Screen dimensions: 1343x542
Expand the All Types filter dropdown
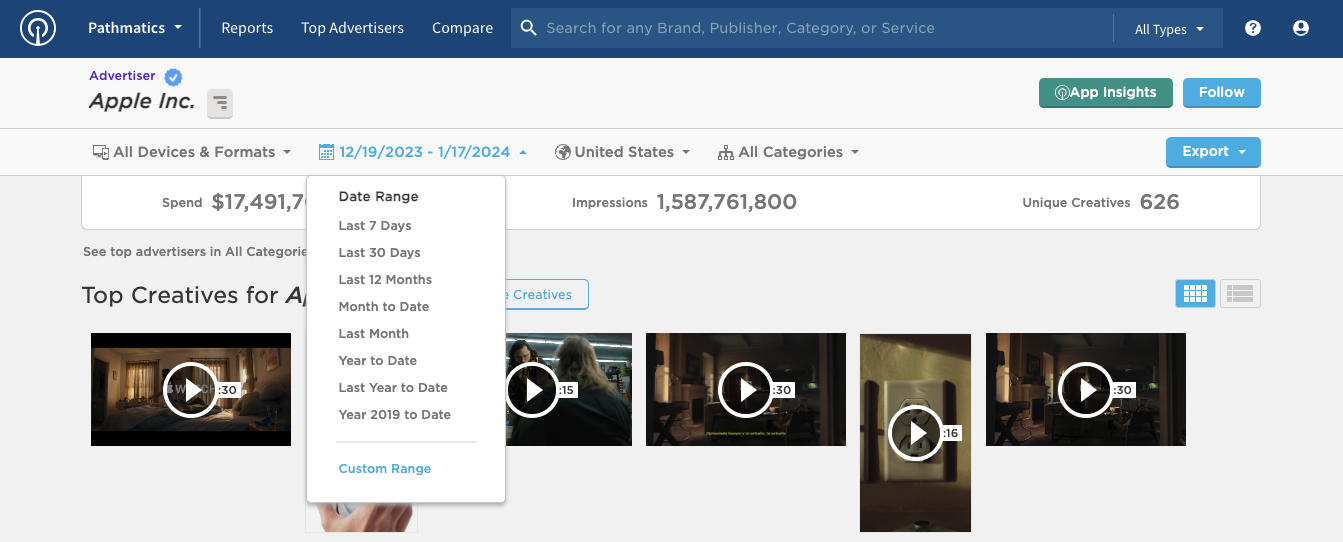[x=1169, y=29]
